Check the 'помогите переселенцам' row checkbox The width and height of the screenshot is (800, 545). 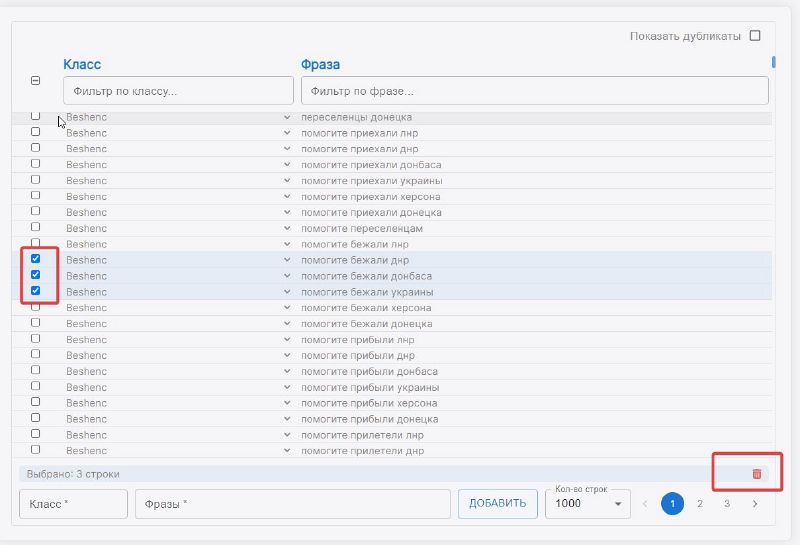click(36, 227)
